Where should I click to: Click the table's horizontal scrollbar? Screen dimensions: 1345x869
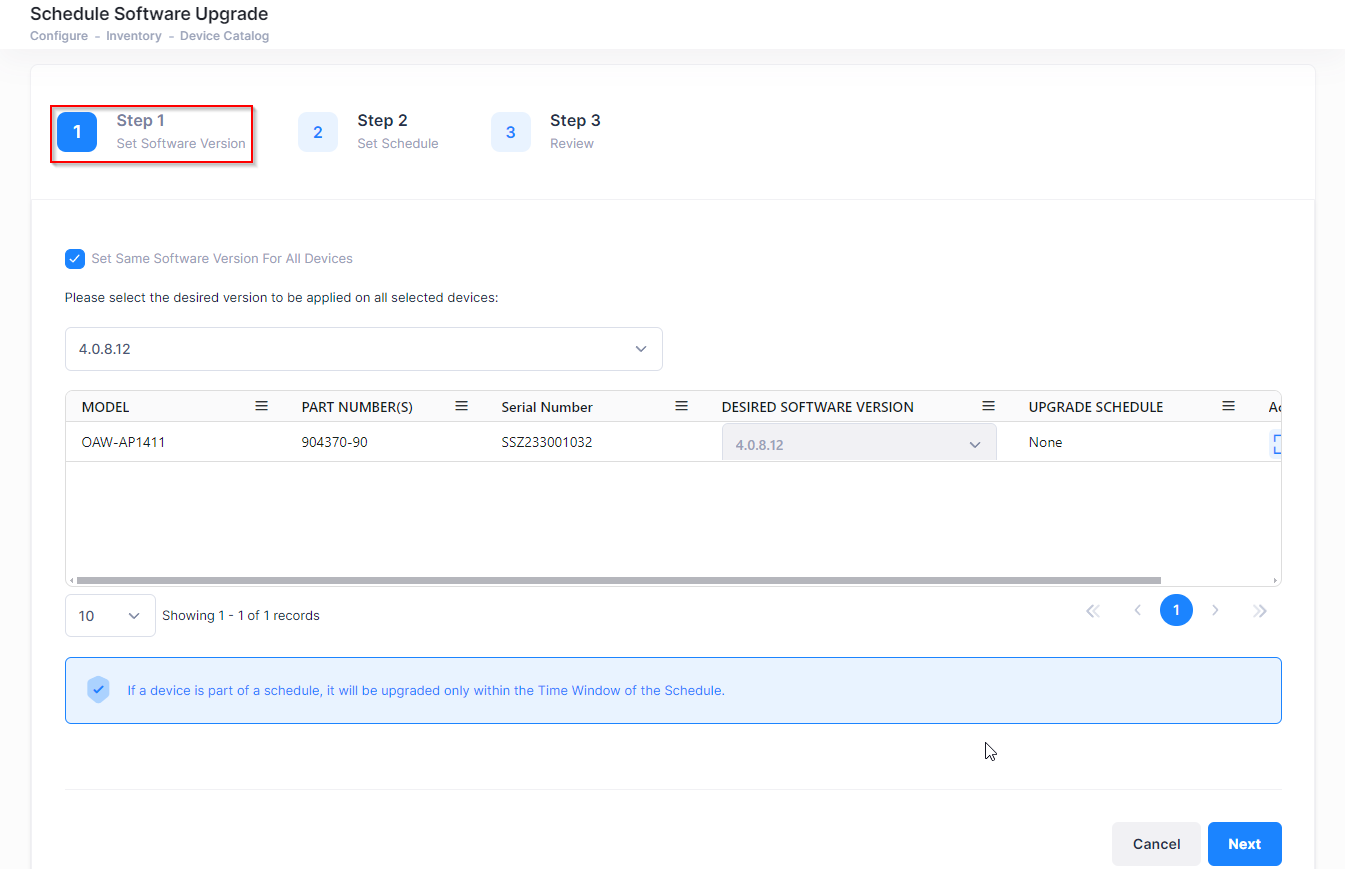618,580
